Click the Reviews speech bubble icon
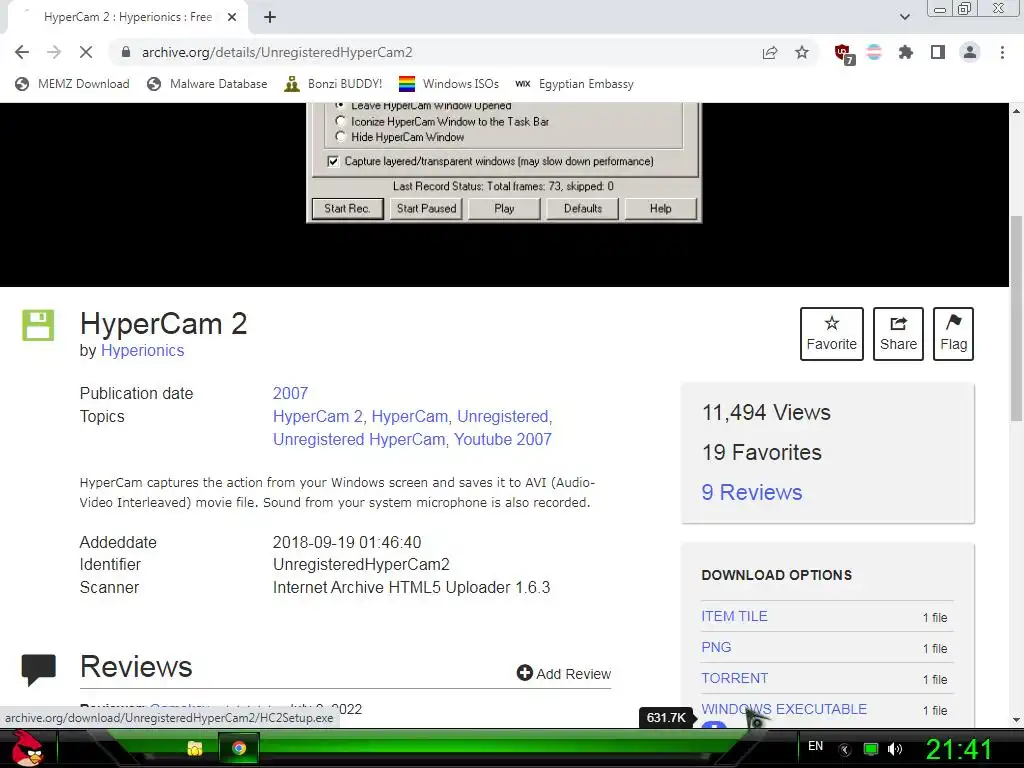1024x768 pixels. 39,669
